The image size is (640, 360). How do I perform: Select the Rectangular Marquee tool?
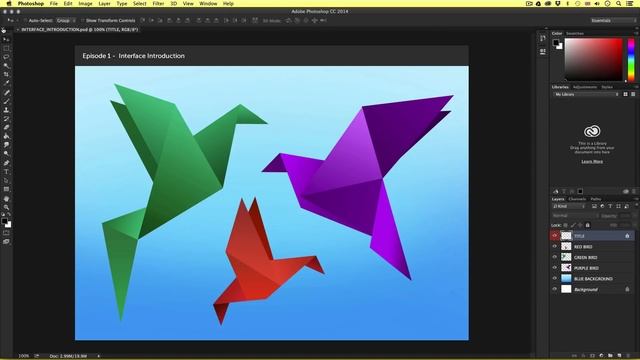6,49
